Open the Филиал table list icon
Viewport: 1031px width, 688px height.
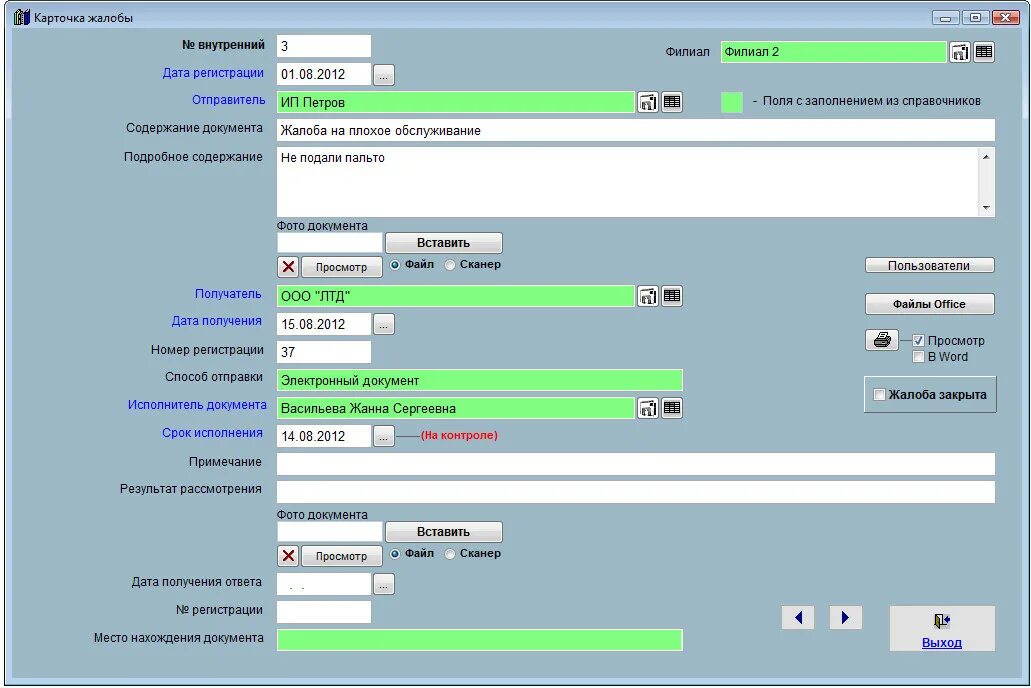[984, 52]
